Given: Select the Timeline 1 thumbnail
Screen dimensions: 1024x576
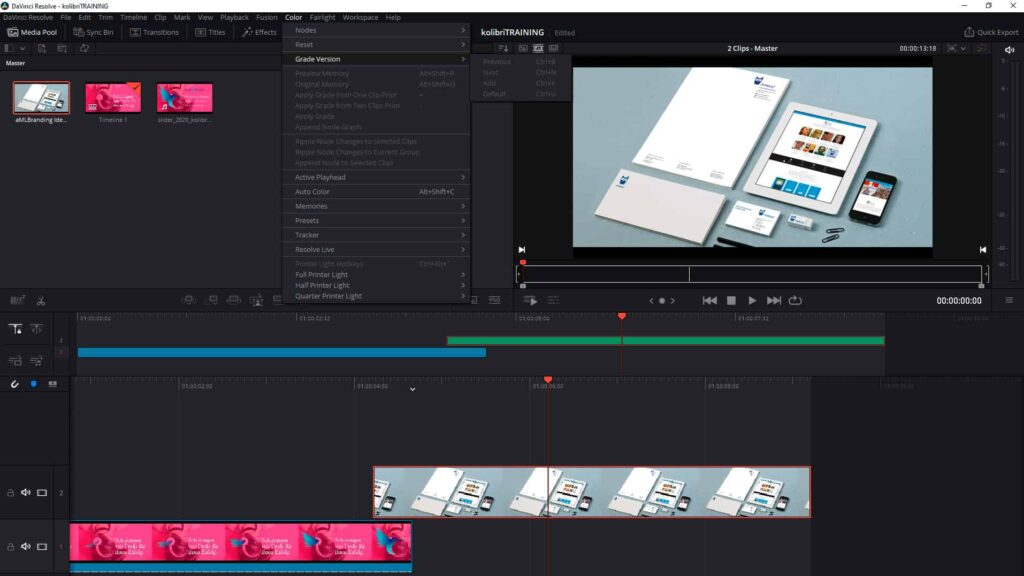Looking at the screenshot, I should [113, 98].
